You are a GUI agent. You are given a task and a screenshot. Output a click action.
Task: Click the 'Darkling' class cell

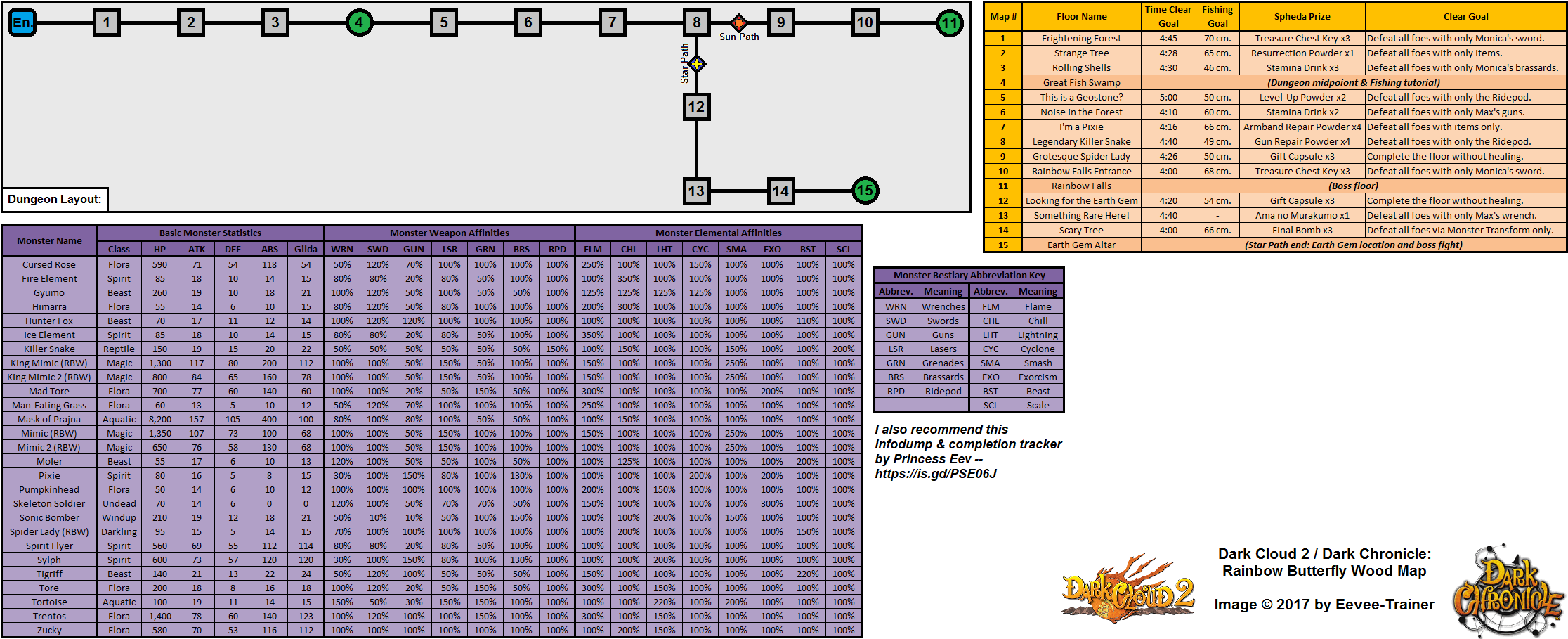pyautogui.click(x=119, y=532)
